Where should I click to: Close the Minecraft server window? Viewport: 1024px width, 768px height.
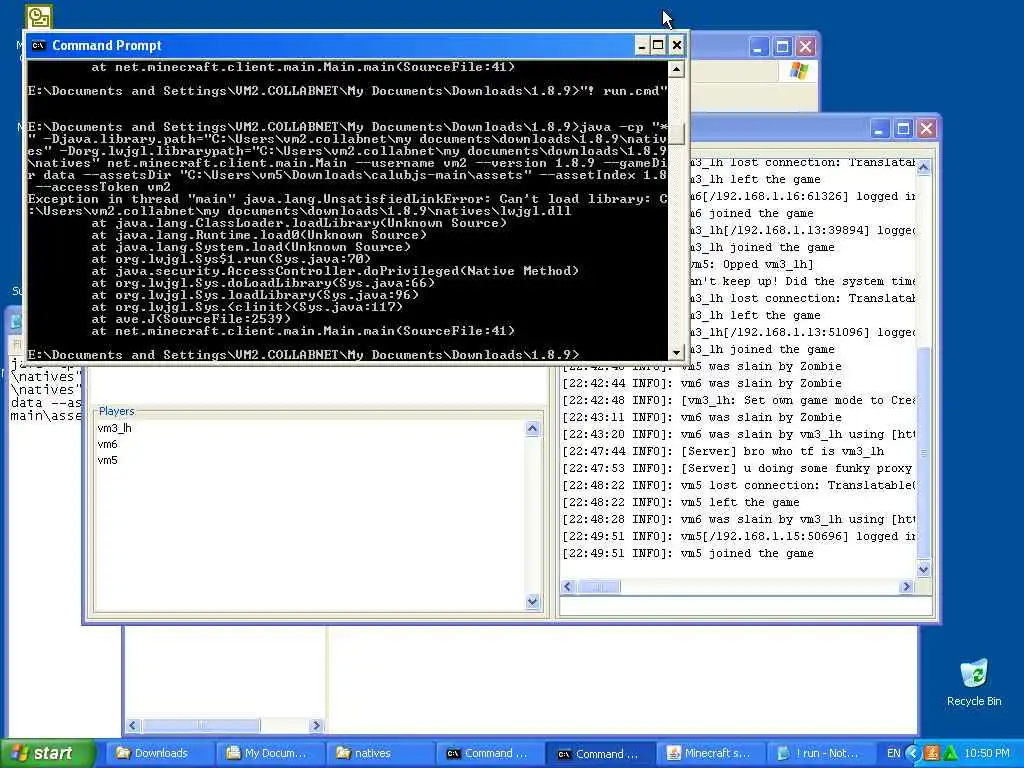coord(926,128)
